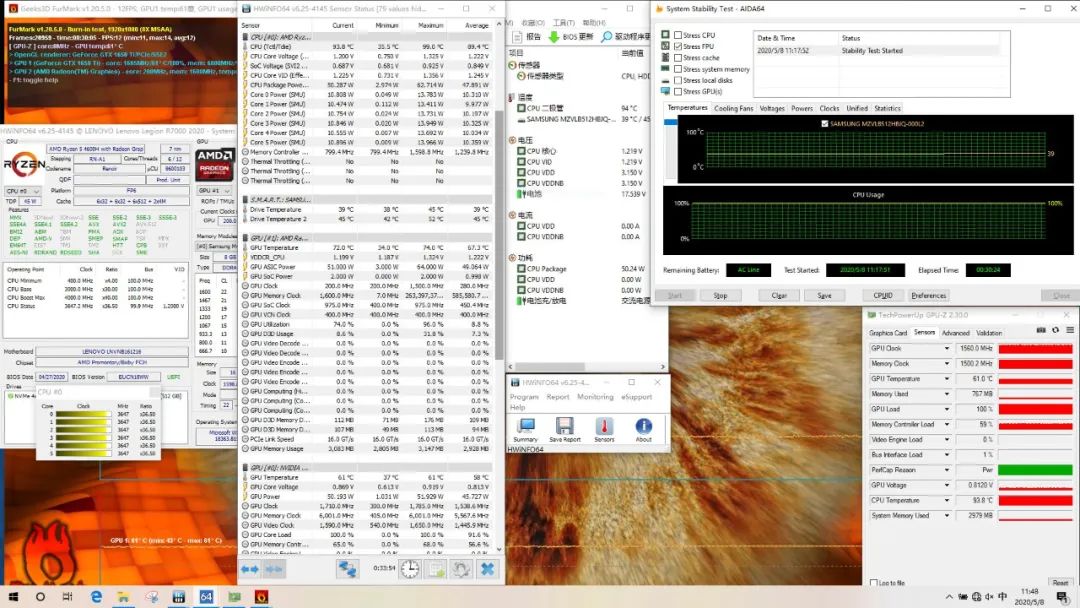Click the Save Report floppy disk icon

[x=564, y=426]
